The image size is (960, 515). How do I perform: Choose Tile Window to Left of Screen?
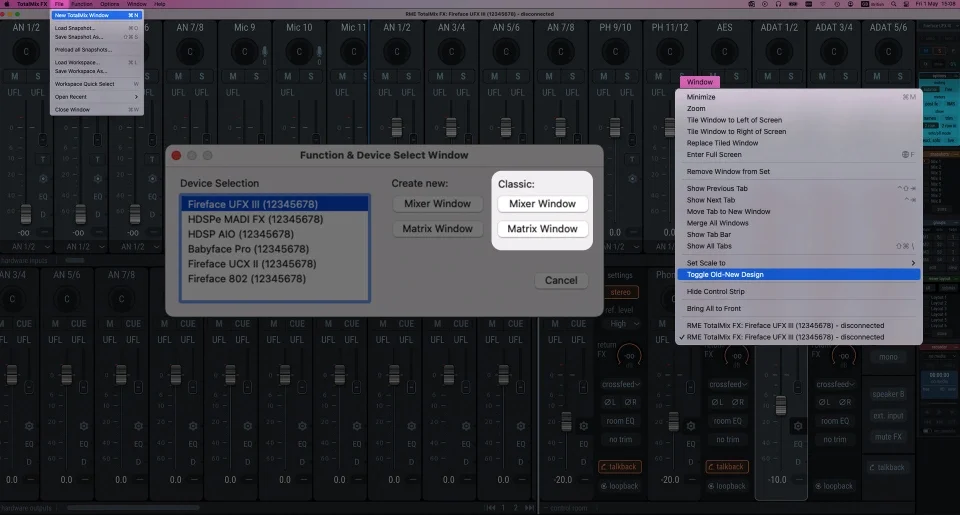click(x=799, y=120)
